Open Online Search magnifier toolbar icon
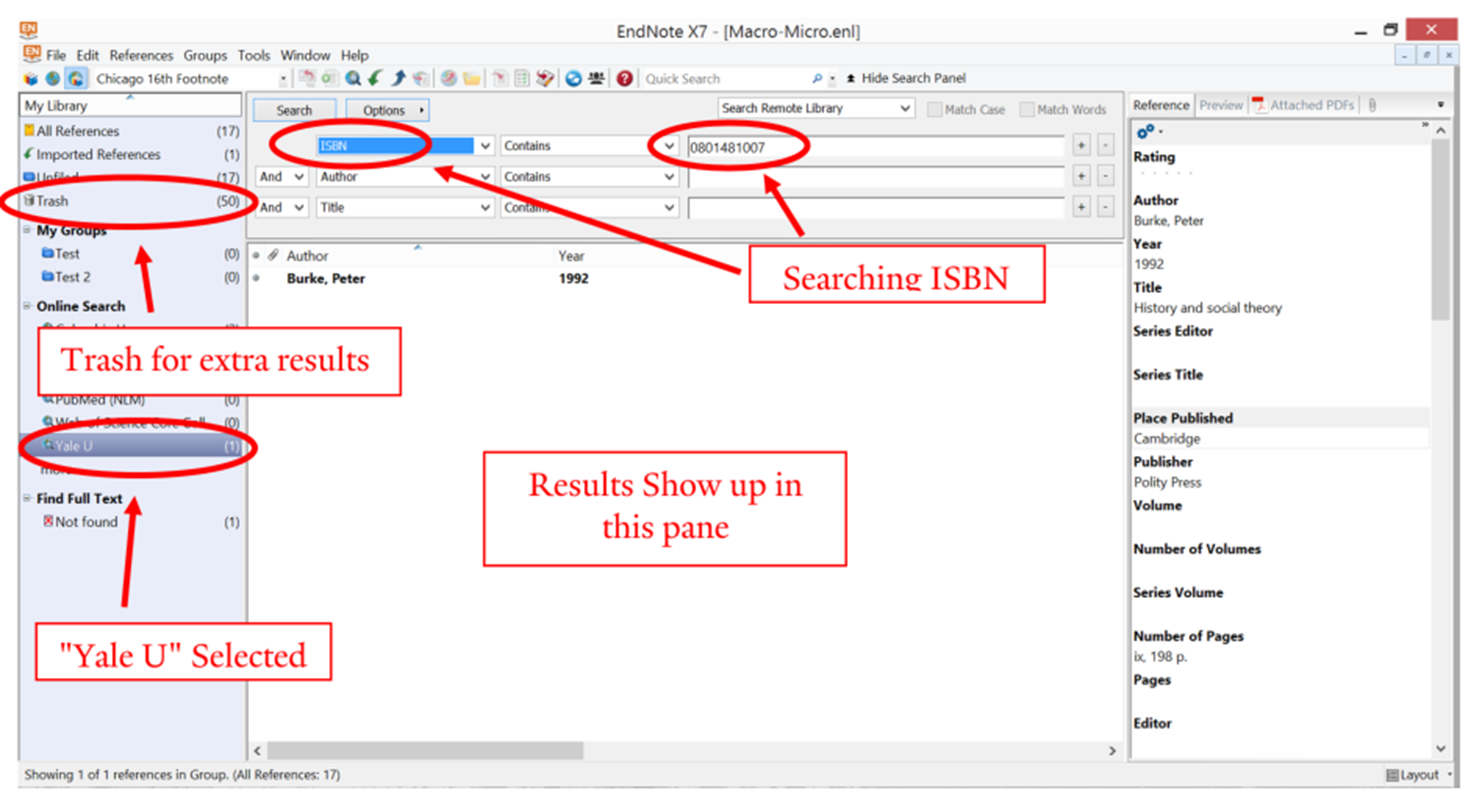Image resolution: width=1471 pixels, height=799 pixels. 353,79
